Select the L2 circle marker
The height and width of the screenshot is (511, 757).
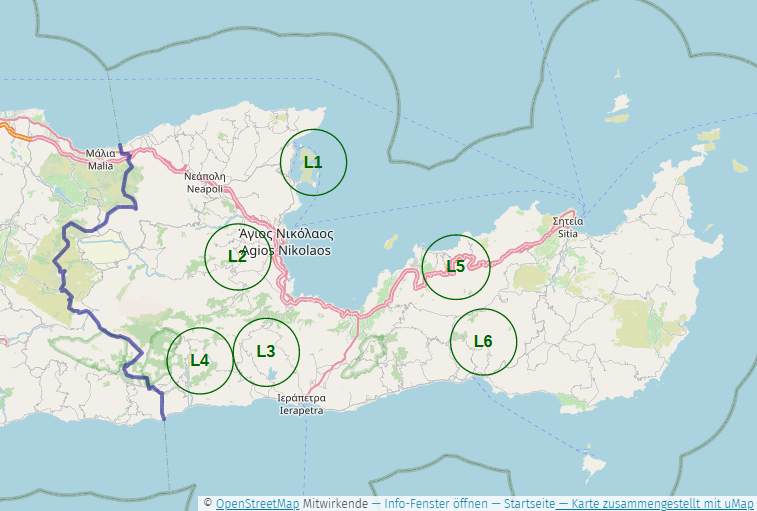pos(237,256)
